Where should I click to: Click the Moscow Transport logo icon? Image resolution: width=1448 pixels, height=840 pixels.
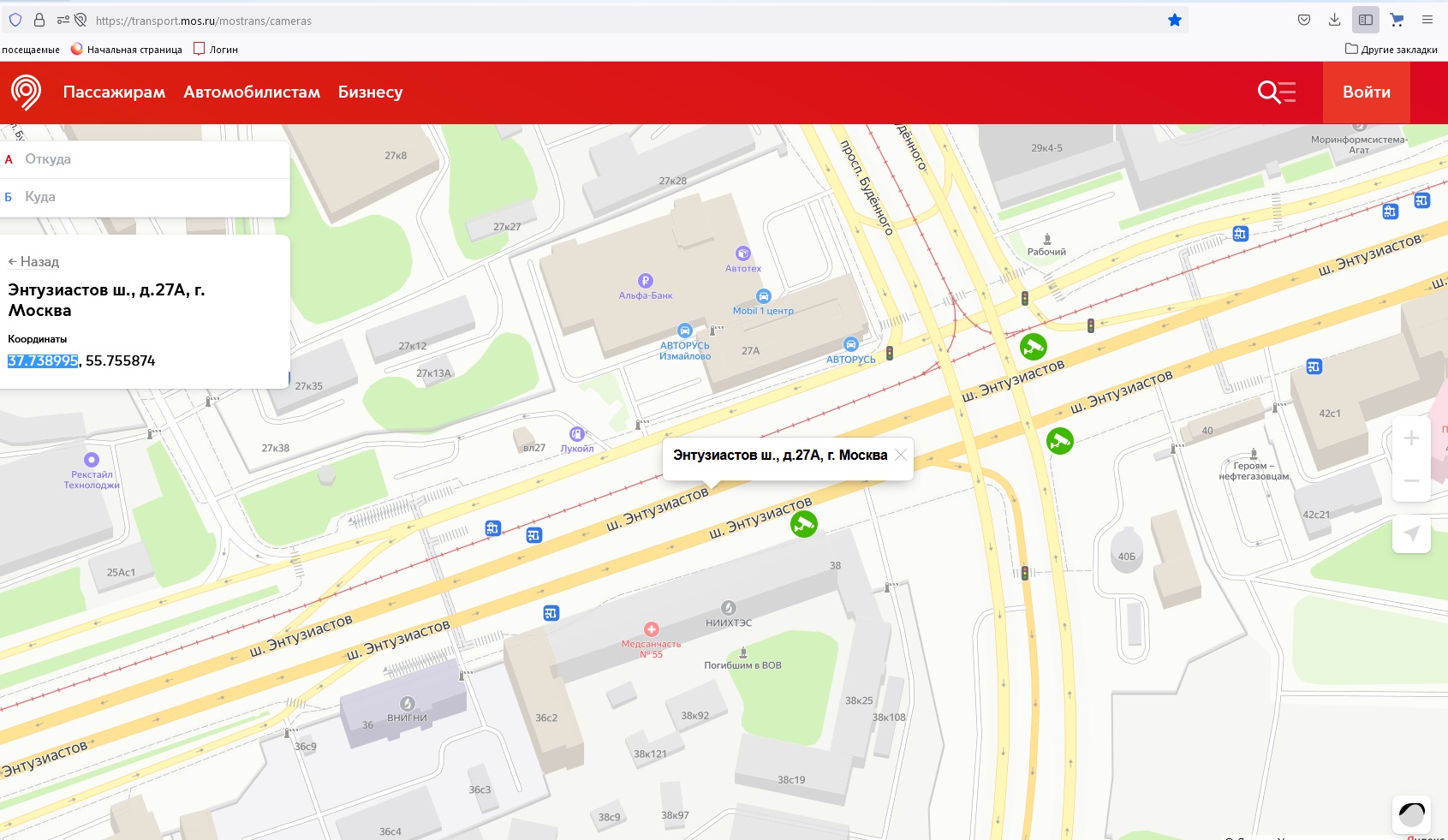point(26,92)
